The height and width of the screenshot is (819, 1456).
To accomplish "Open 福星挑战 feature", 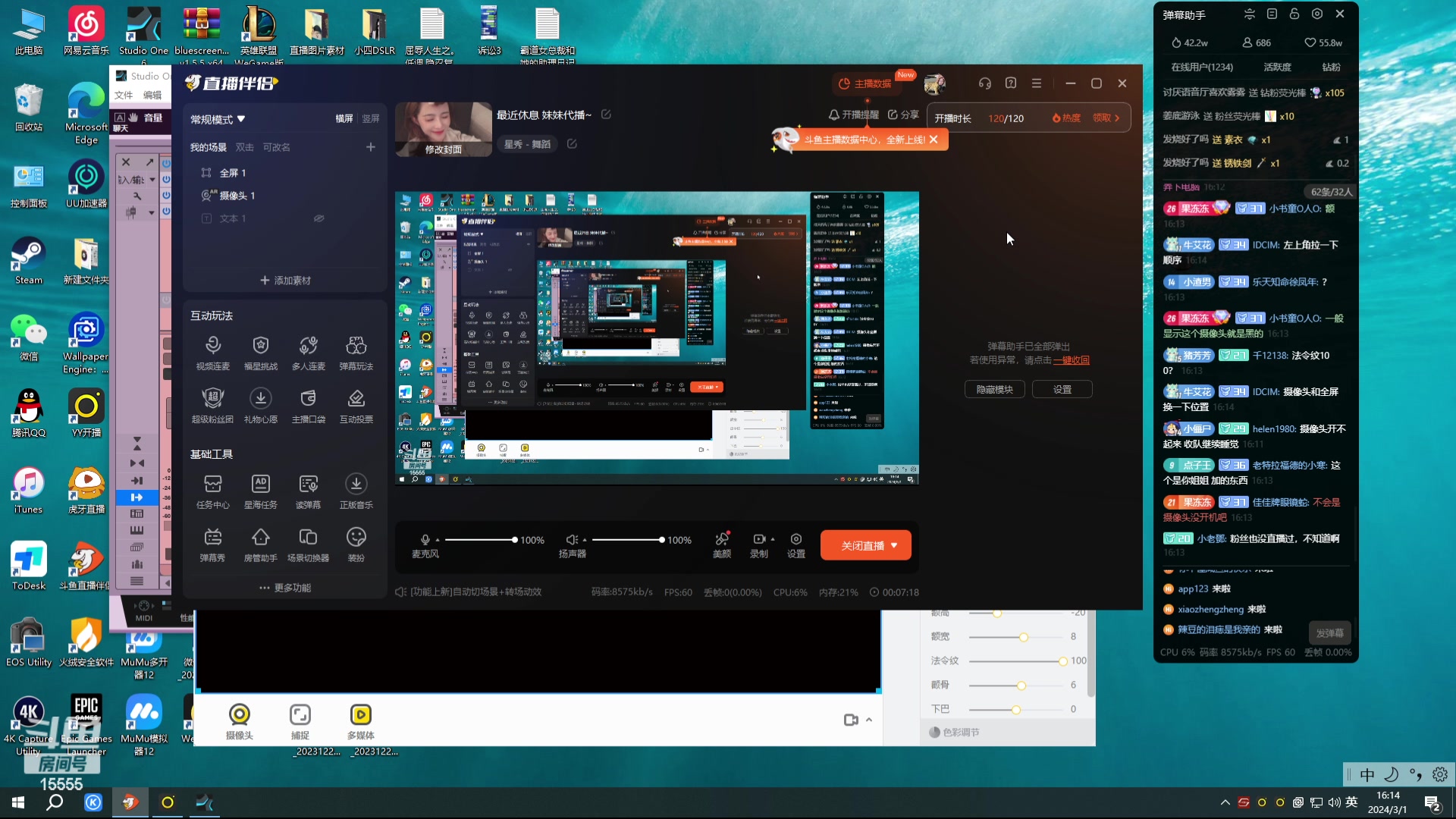I will pos(260,353).
